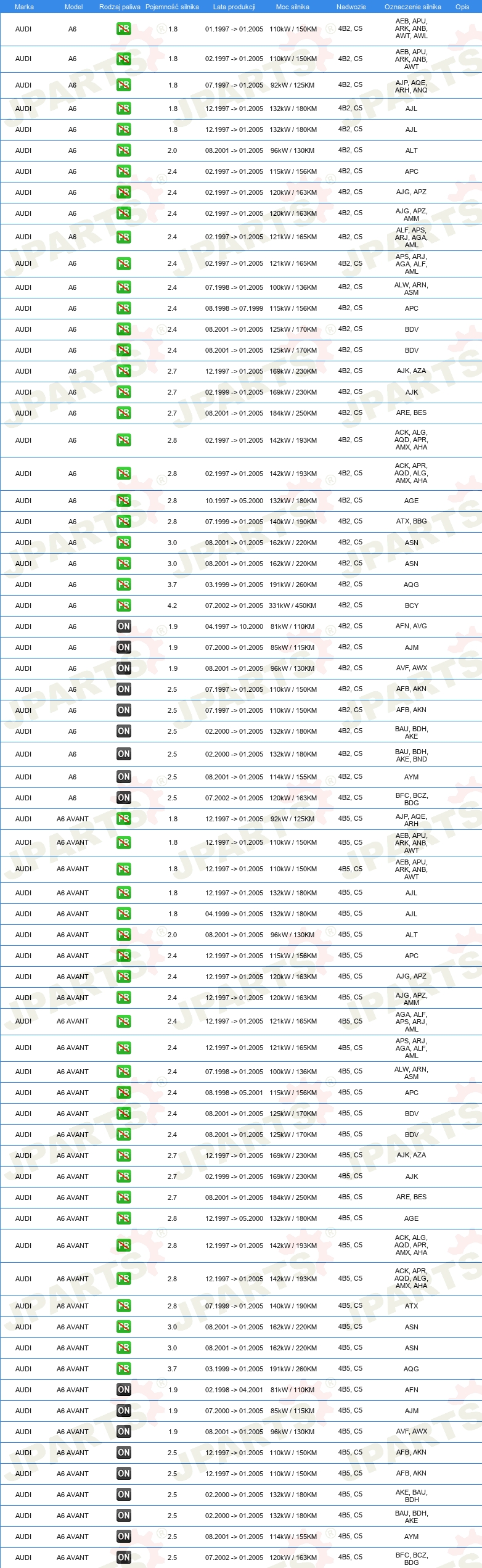Click the 4.2 engine capacity value
This screenshot has width=482, height=1568.
pos(173,605)
